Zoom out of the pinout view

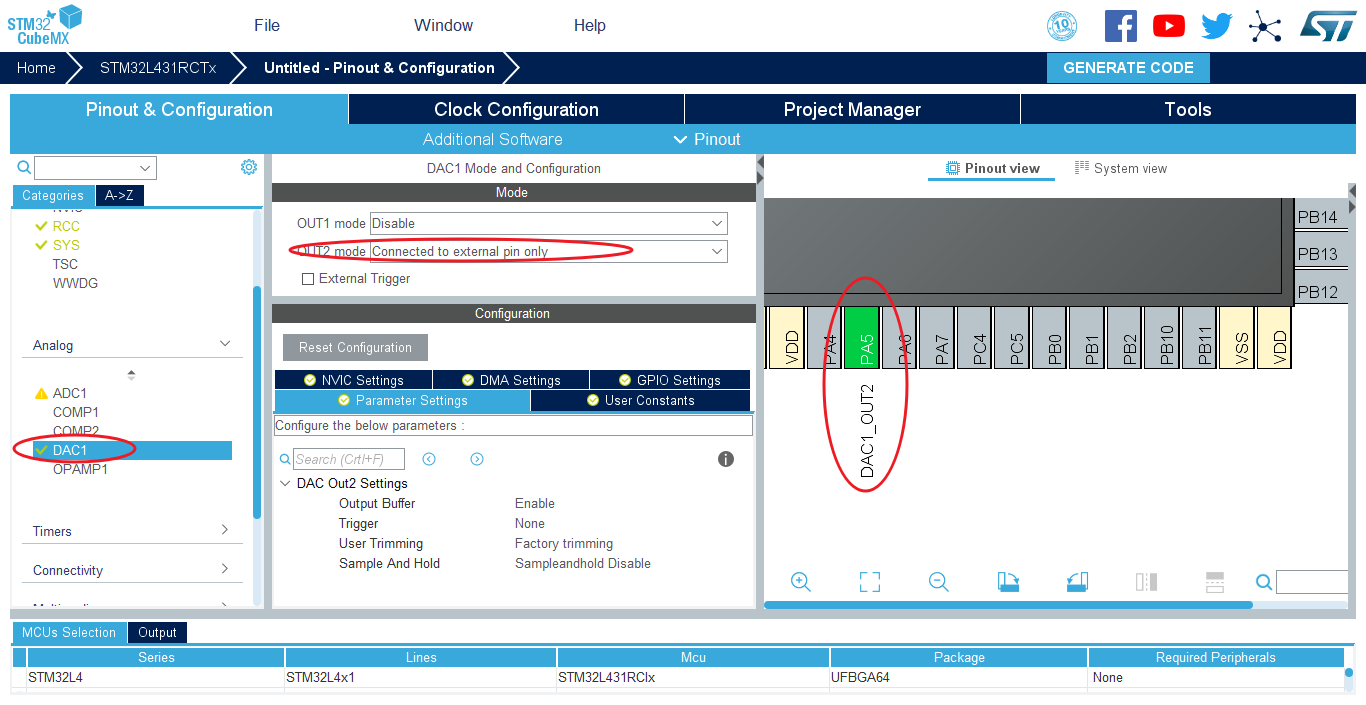(x=938, y=582)
